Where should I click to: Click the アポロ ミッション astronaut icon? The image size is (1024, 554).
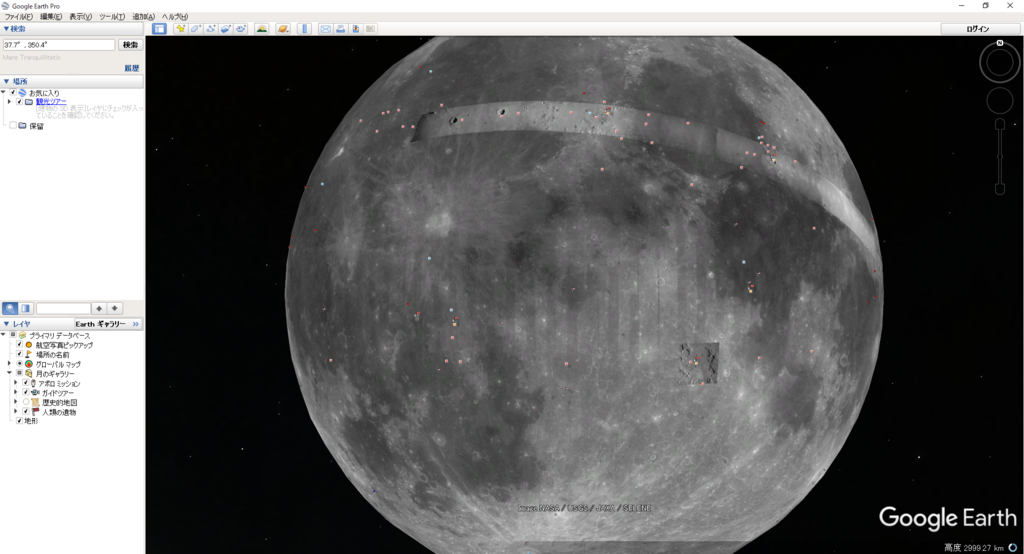(x=33, y=383)
